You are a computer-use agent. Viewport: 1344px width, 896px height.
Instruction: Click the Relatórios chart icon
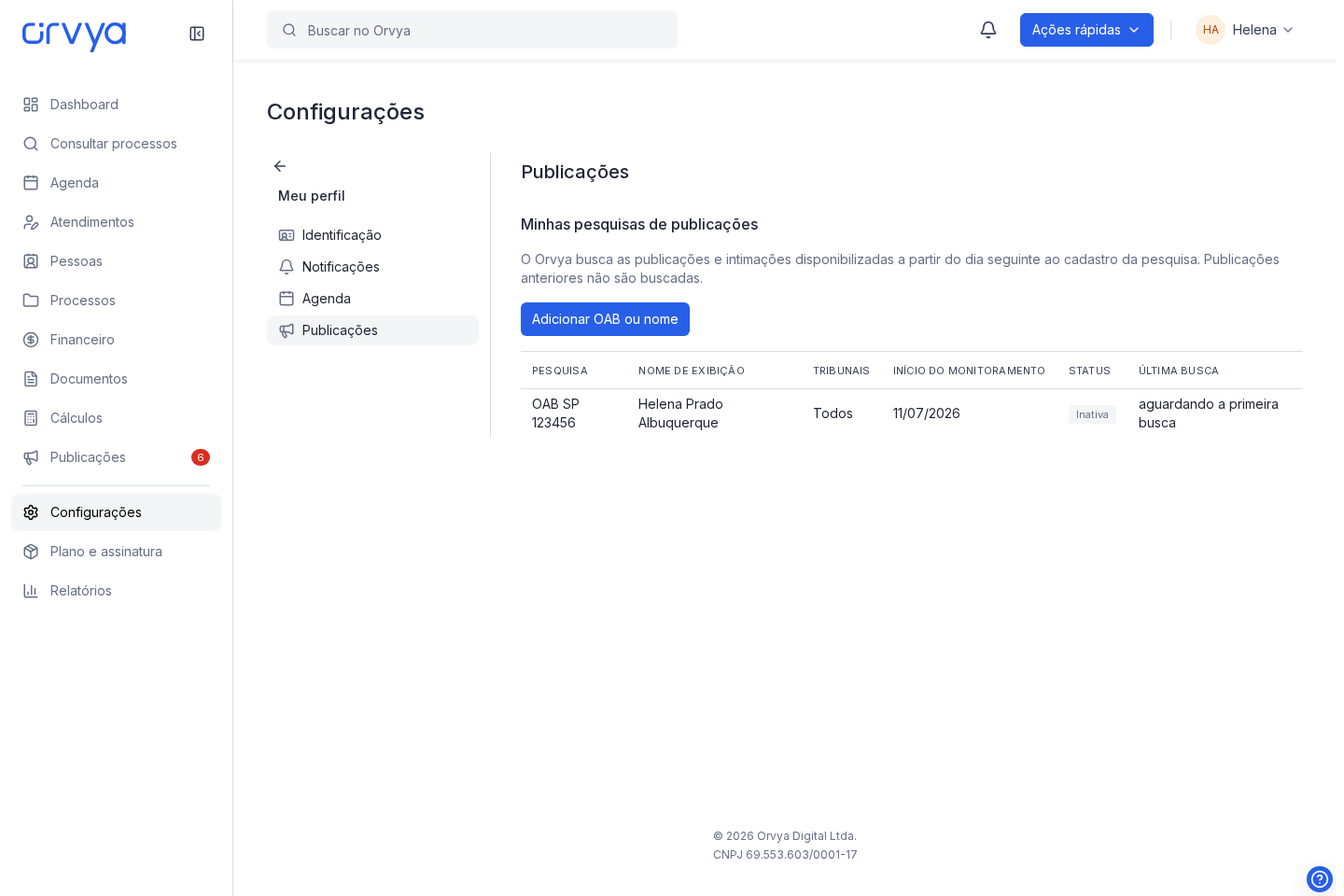tap(31, 591)
